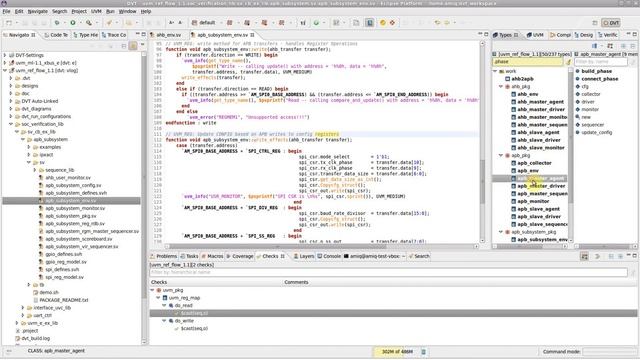The image size is (640, 360).
Task: Expand the interface_uvc_lib folder
Action: pyautogui.click(x=23, y=308)
